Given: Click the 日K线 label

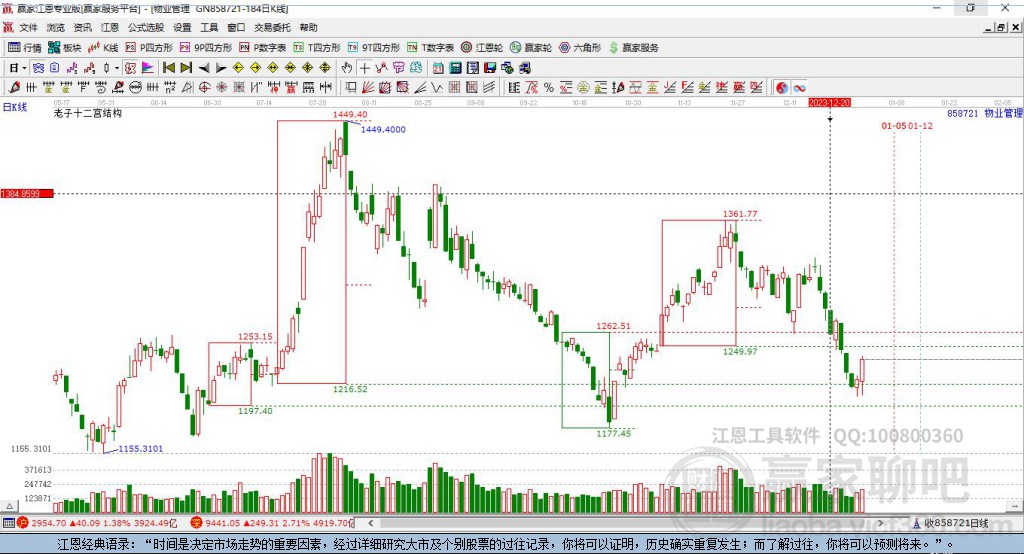Looking at the screenshot, I should 15,107.
